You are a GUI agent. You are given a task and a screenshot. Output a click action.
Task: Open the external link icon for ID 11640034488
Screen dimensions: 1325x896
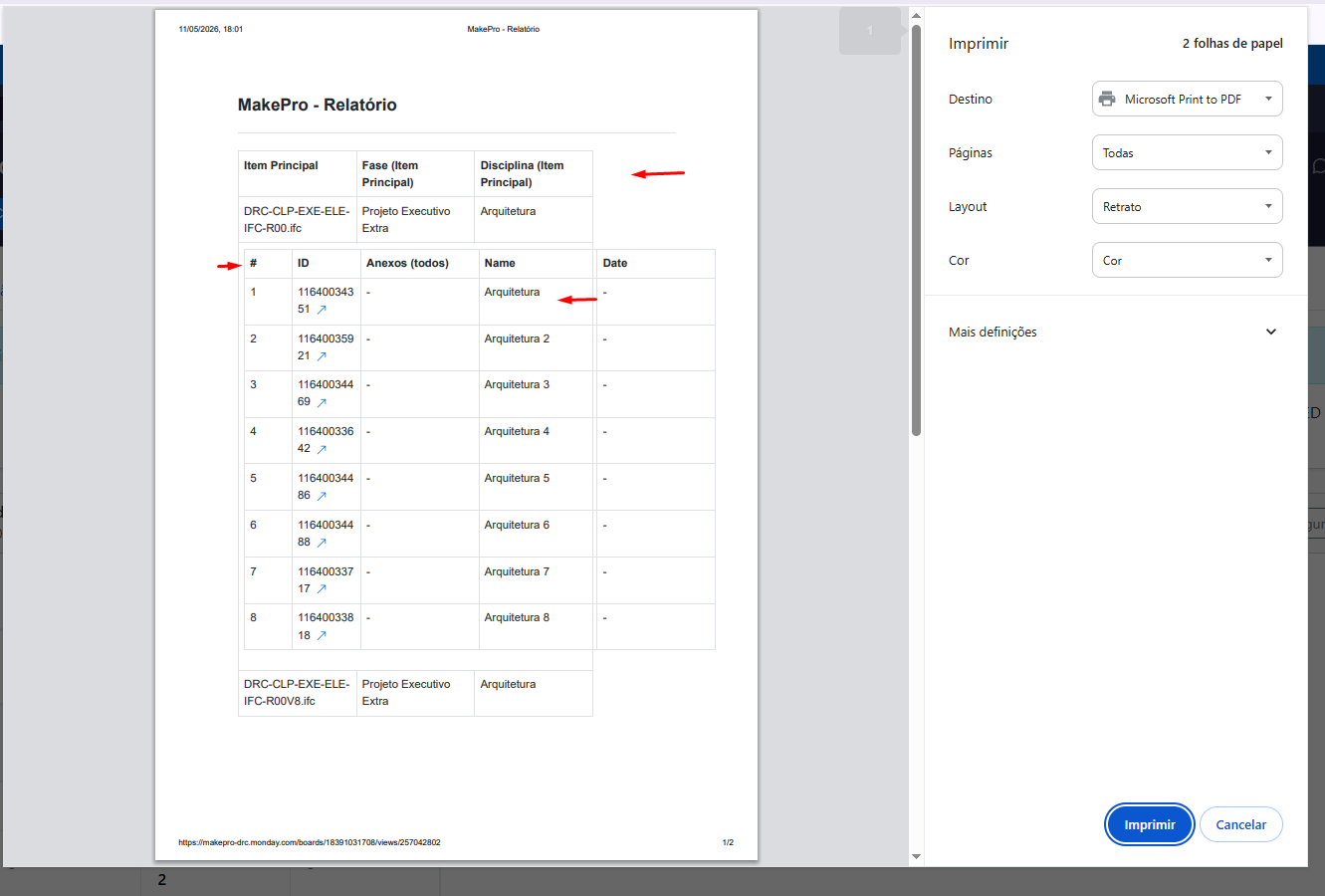click(322, 543)
